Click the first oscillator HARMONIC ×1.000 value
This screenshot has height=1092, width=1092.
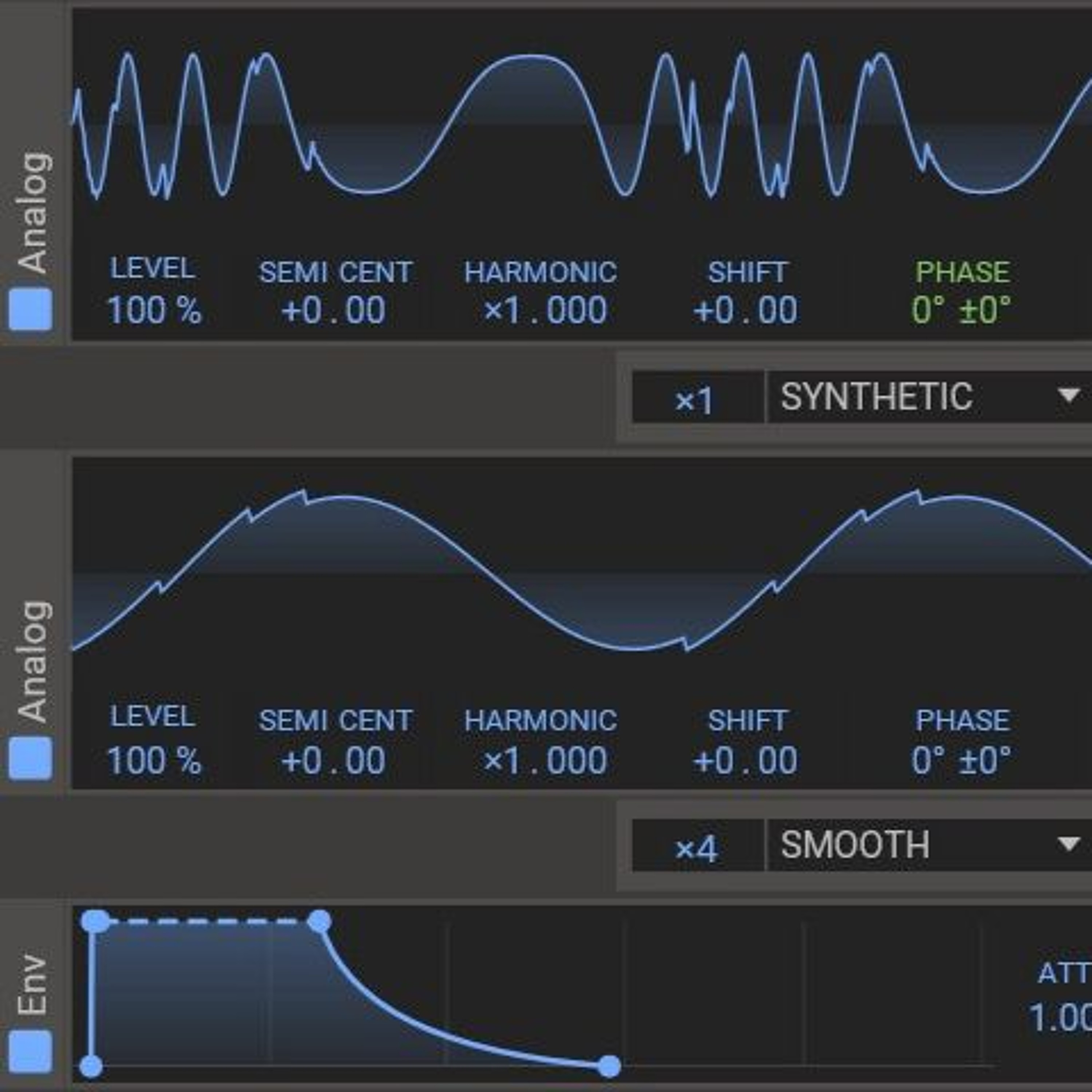coord(545,310)
